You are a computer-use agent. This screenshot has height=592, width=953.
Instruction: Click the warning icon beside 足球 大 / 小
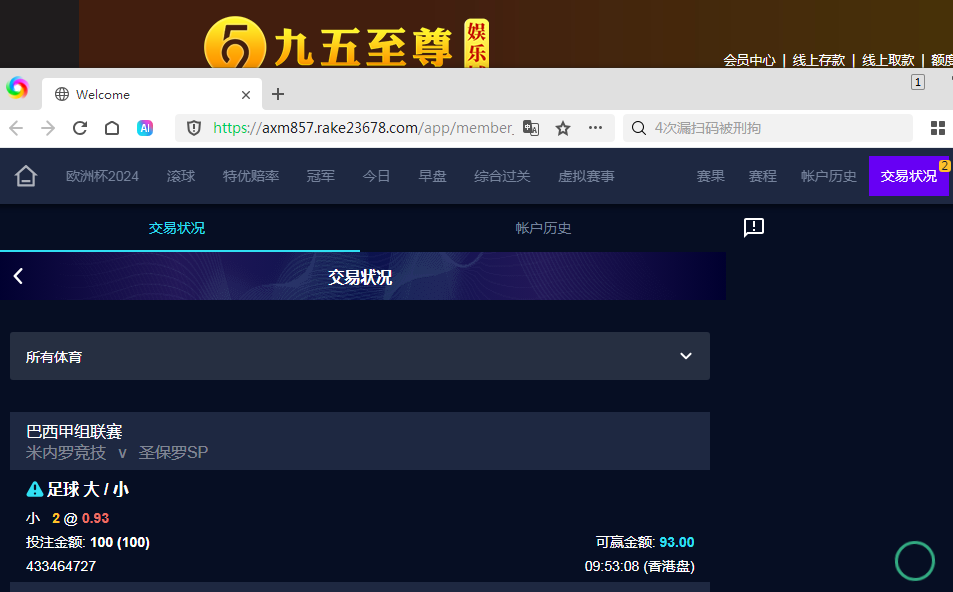(x=33, y=489)
